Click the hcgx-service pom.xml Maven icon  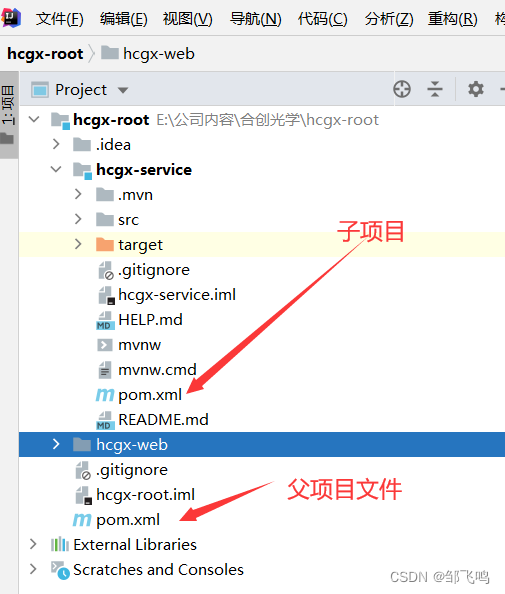[105, 395]
